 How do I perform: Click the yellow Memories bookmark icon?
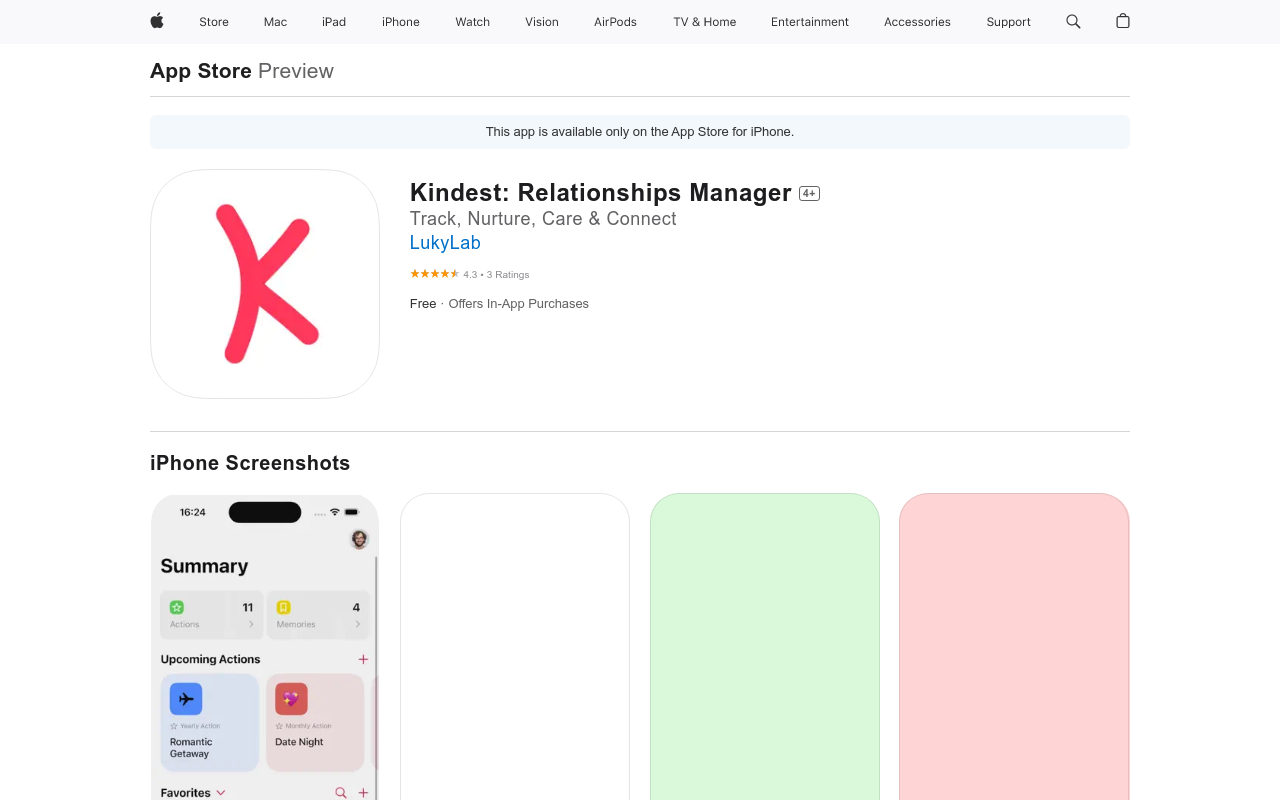pos(284,607)
